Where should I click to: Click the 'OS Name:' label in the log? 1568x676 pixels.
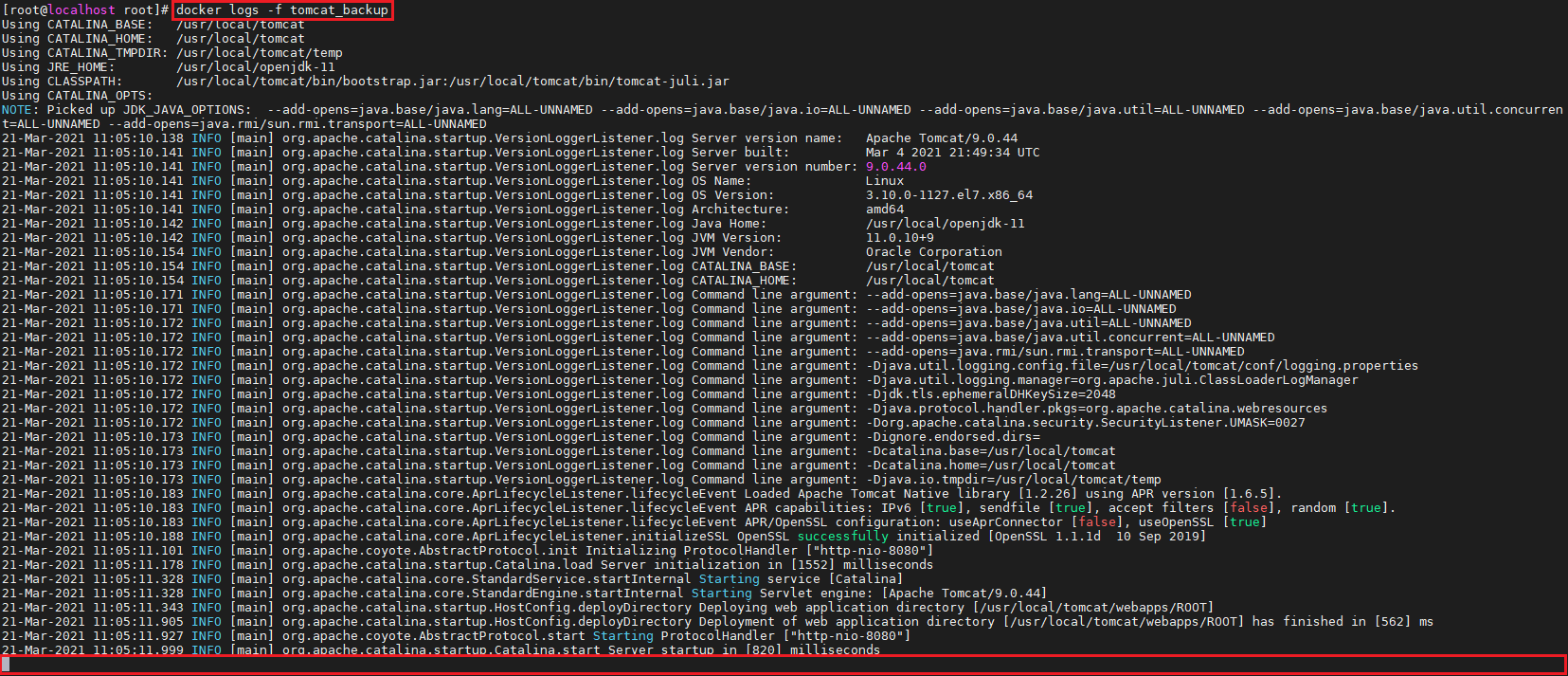click(x=722, y=180)
